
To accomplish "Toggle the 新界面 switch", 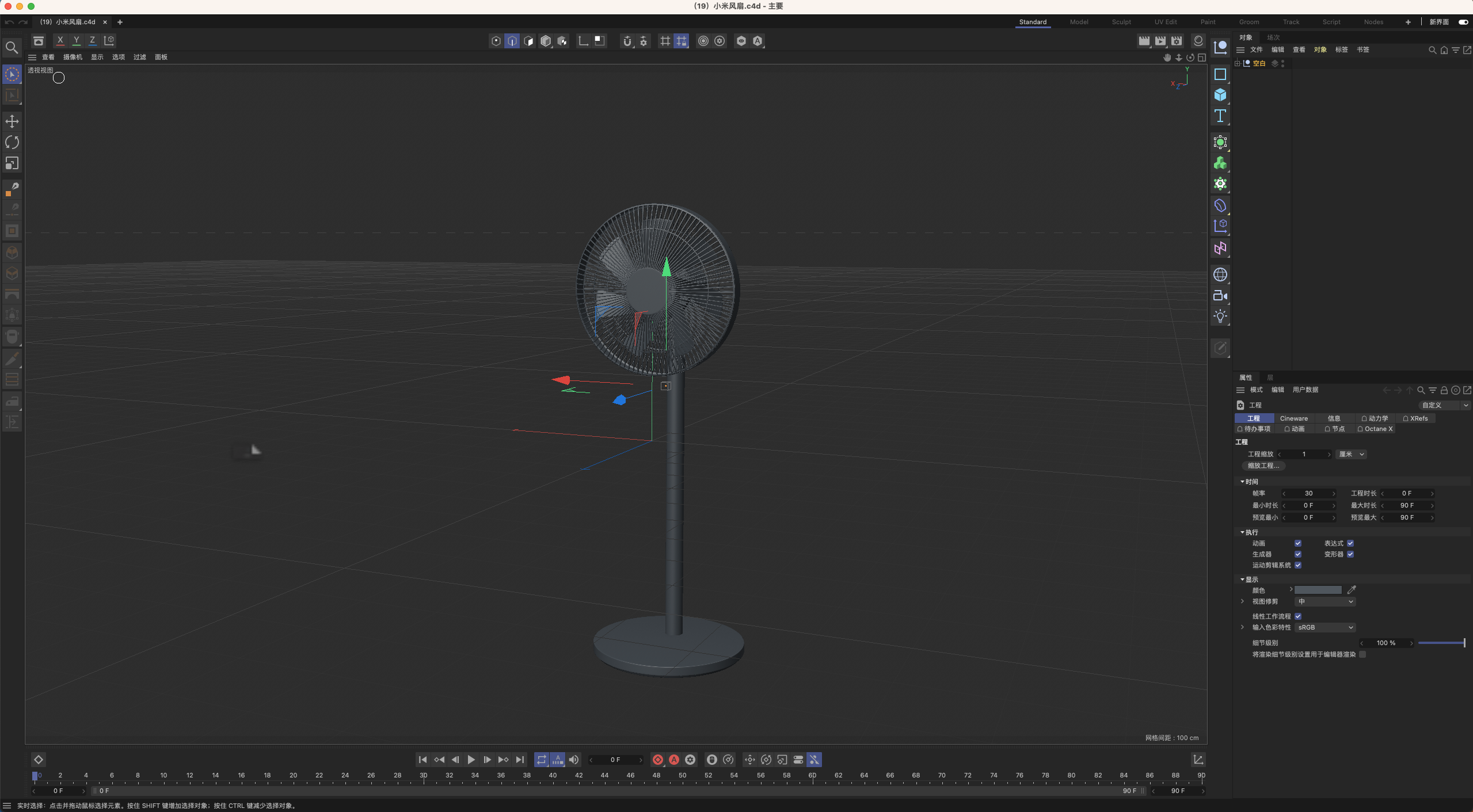I will [x=1463, y=22].
